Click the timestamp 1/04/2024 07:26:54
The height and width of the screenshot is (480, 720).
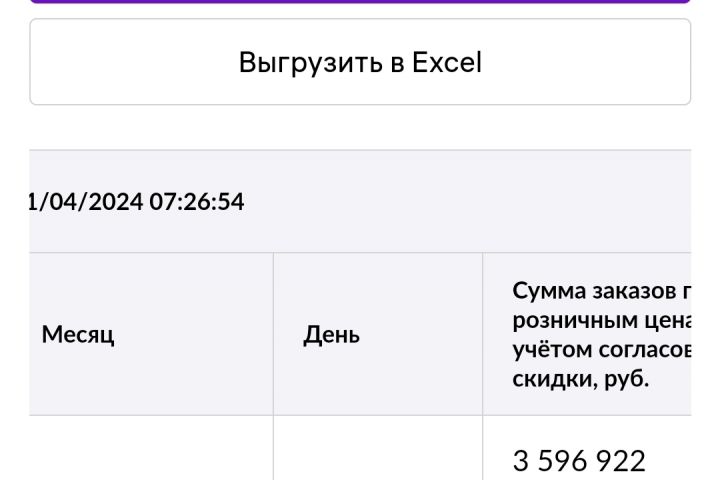coord(137,202)
